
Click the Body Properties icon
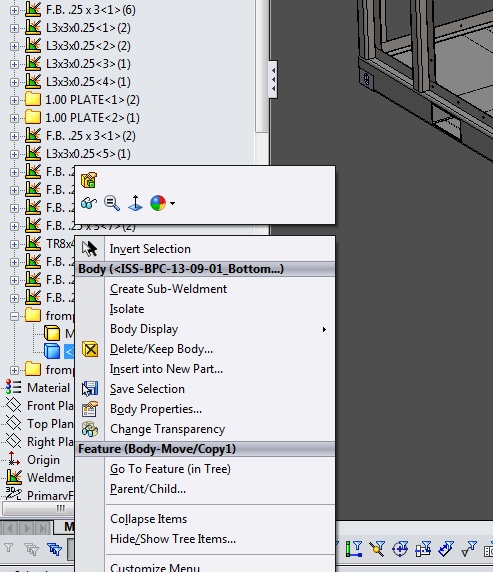[90, 409]
